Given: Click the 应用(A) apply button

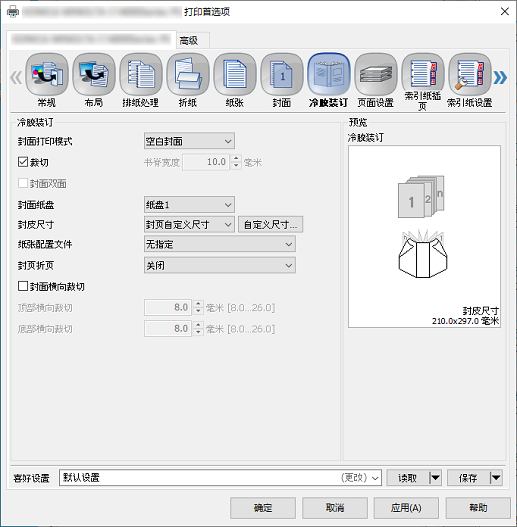Looking at the screenshot, I should click(406, 508).
